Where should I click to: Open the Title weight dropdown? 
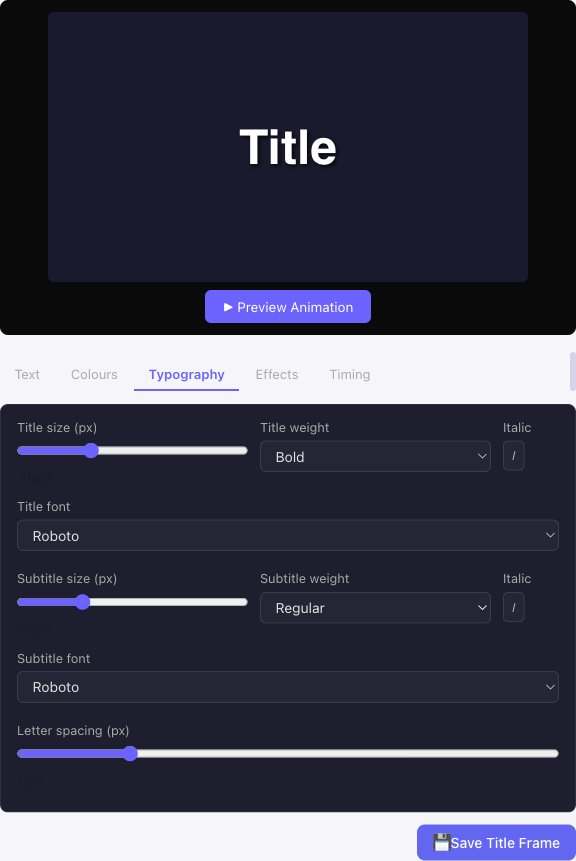375,456
